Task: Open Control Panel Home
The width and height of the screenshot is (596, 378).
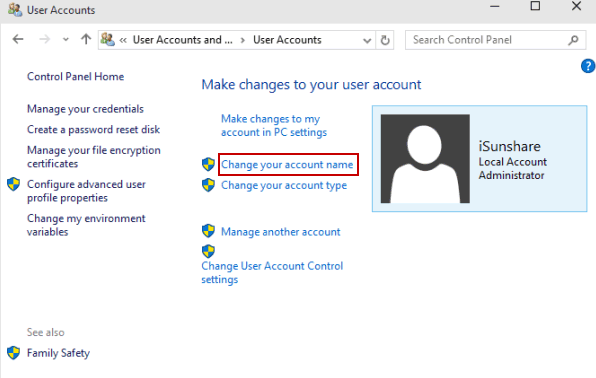Action: [x=75, y=76]
